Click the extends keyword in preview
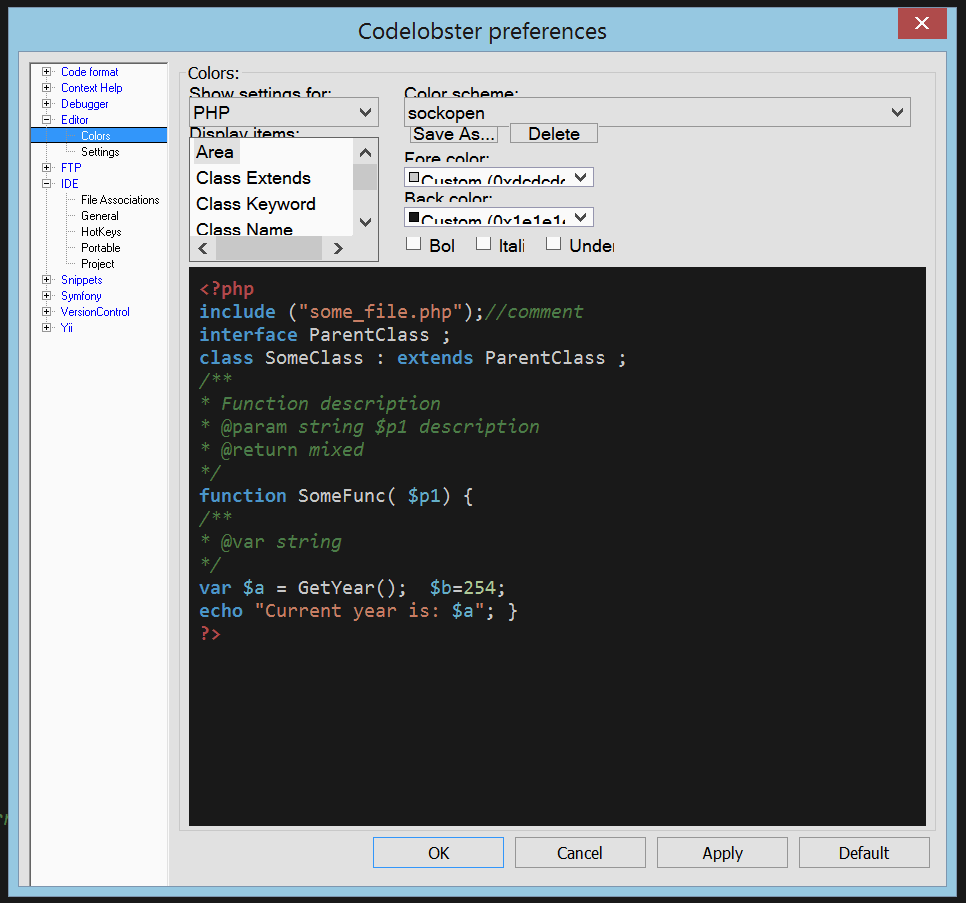The image size is (966, 903). 435,358
